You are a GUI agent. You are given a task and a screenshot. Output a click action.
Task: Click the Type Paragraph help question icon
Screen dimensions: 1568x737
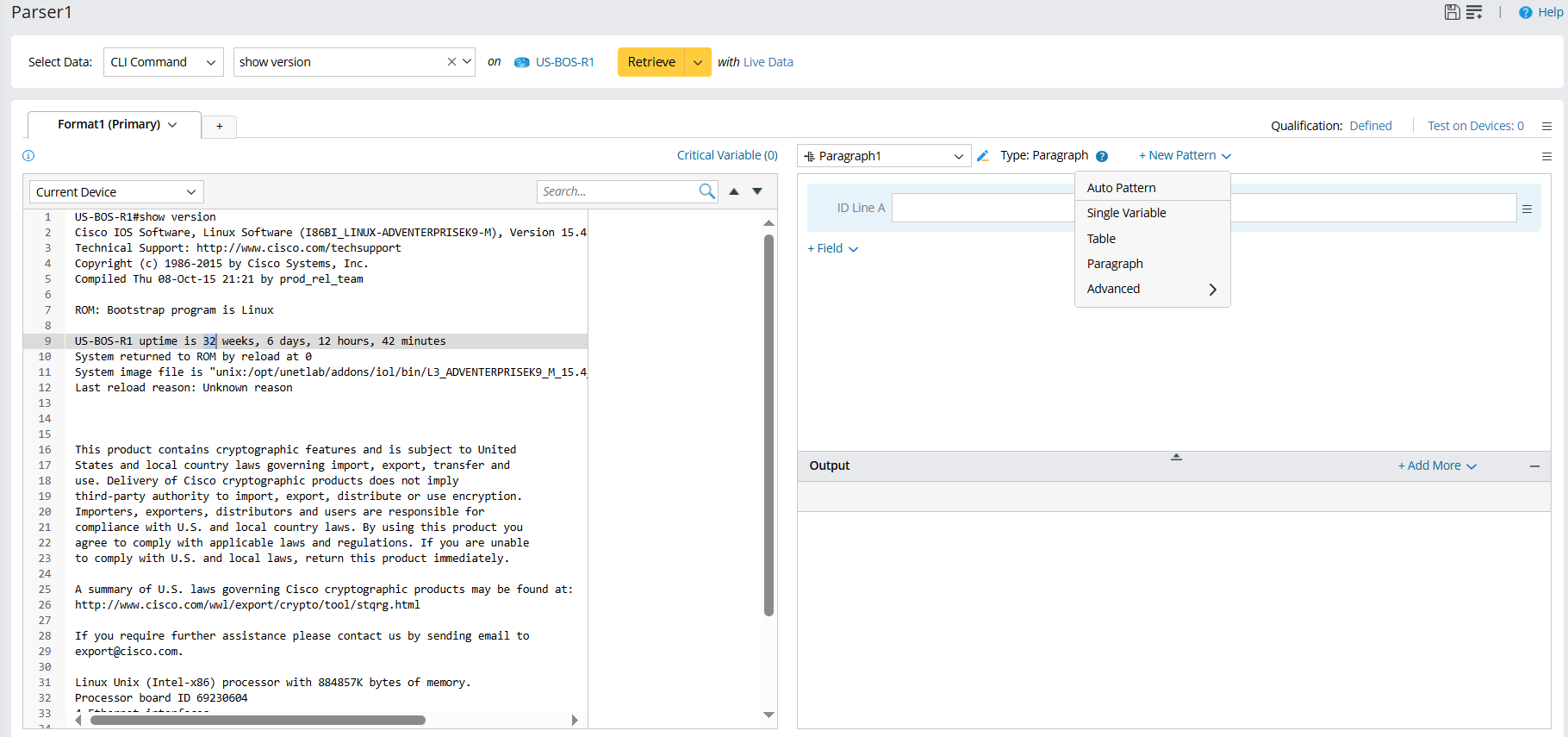[1101, 156]
